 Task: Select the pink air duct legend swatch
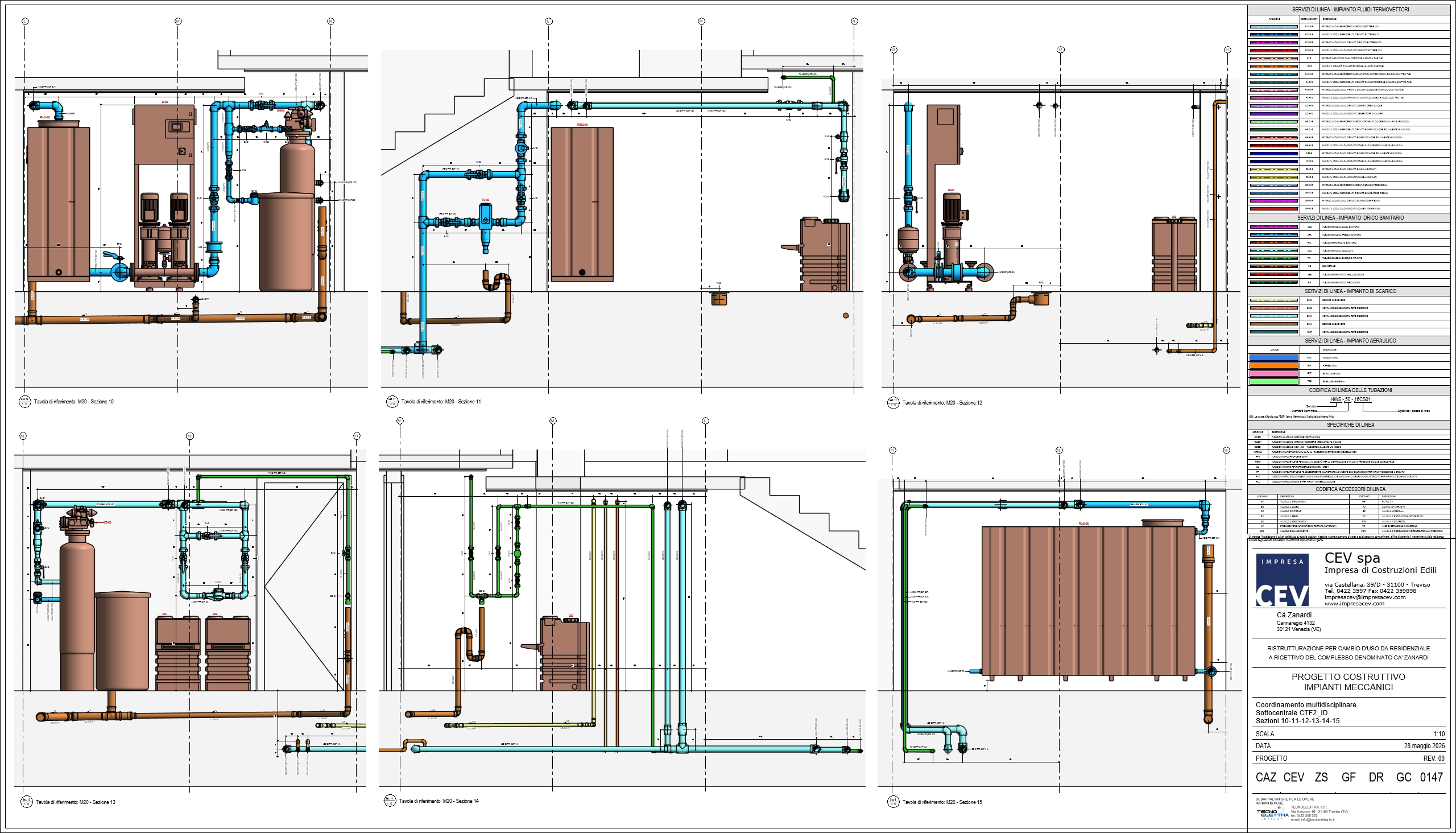click(x=1273, y=374)
